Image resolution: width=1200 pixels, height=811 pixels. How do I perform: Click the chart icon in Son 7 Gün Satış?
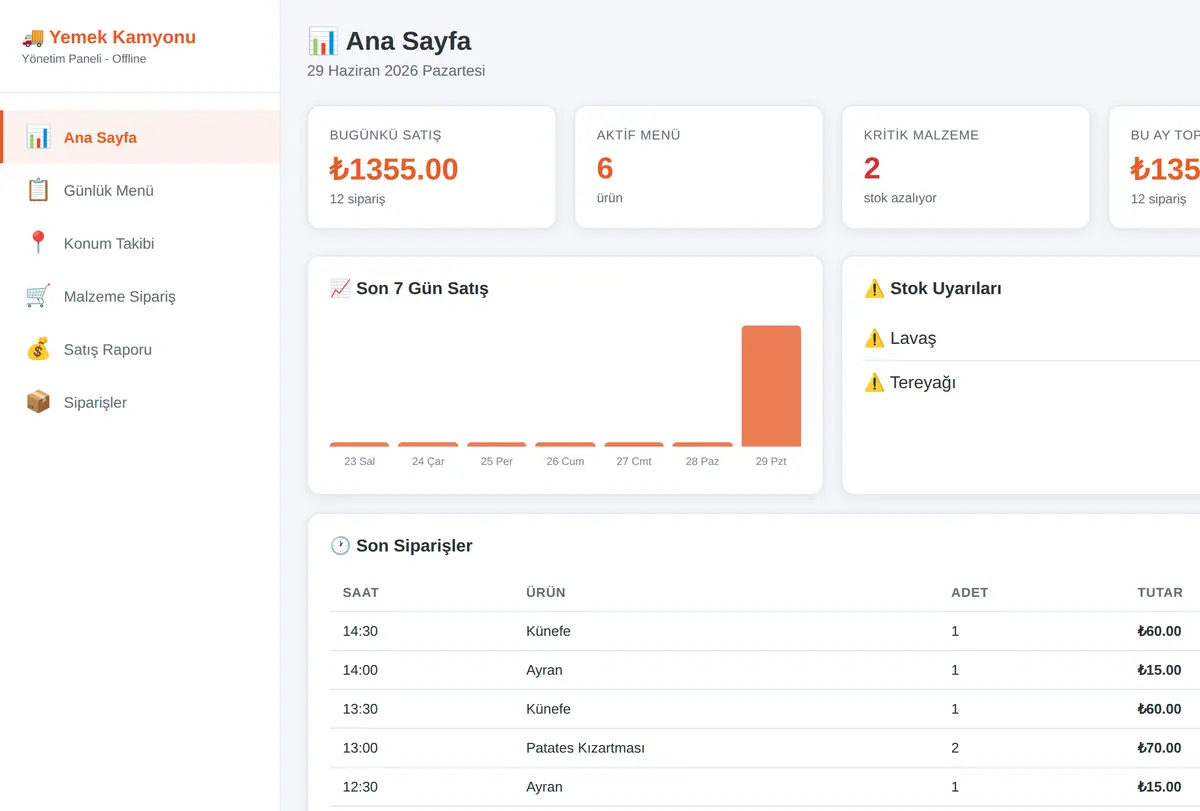pyautogui.click(x=340, y=289)
